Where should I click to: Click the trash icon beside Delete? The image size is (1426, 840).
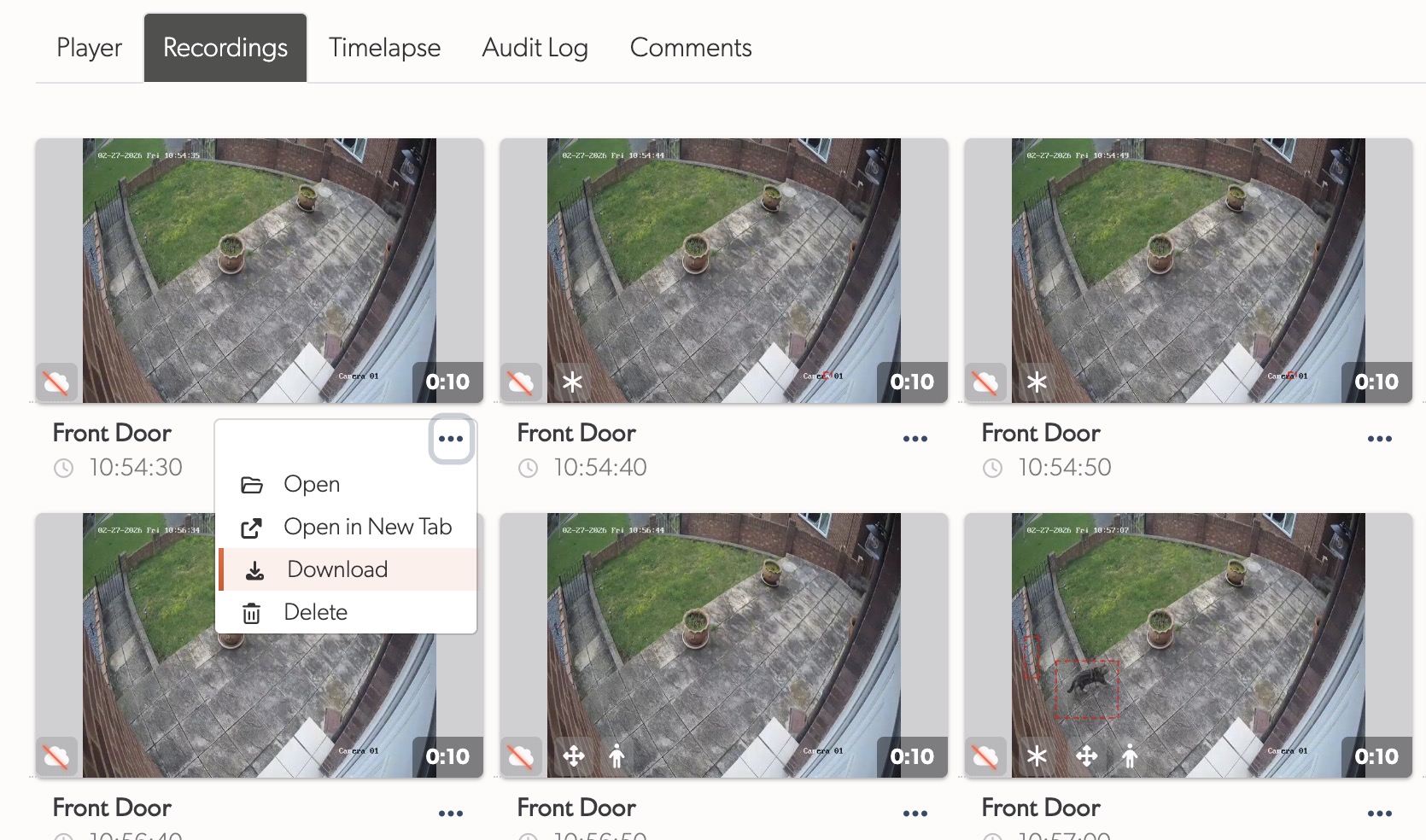pos(253,612)
